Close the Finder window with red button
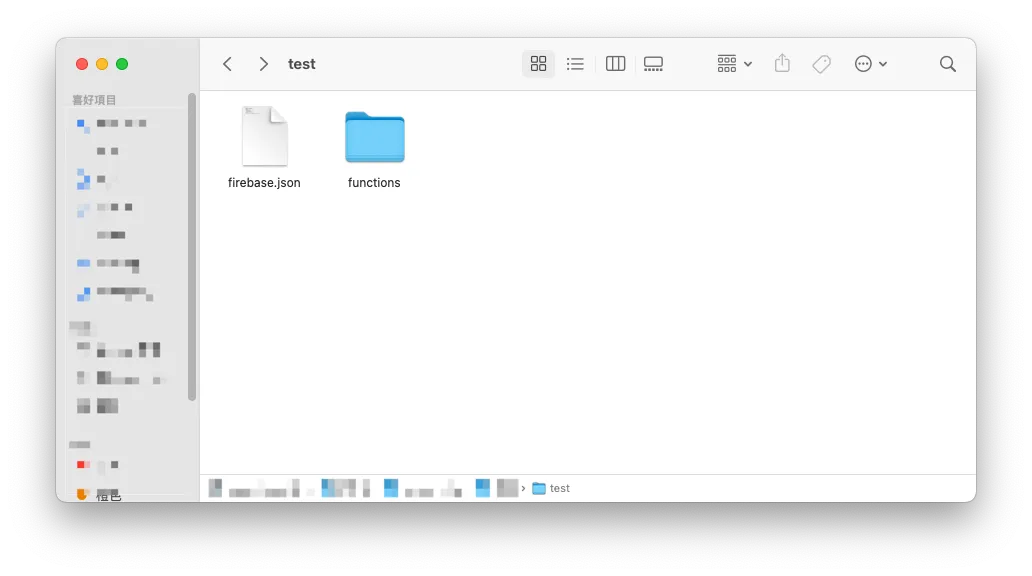1032x576 pixels. point(82,64)
